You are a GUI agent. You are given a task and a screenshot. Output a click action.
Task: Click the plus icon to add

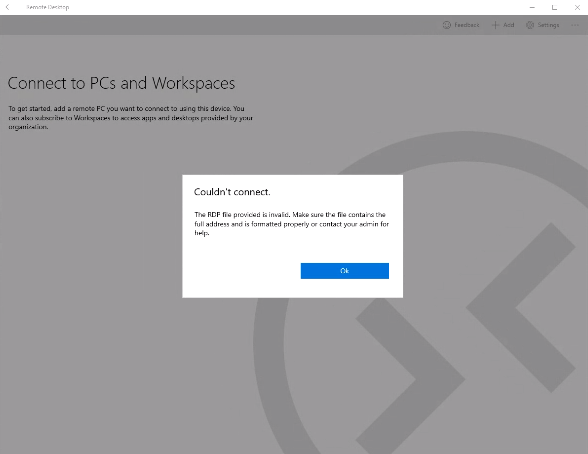pos(495,25)
